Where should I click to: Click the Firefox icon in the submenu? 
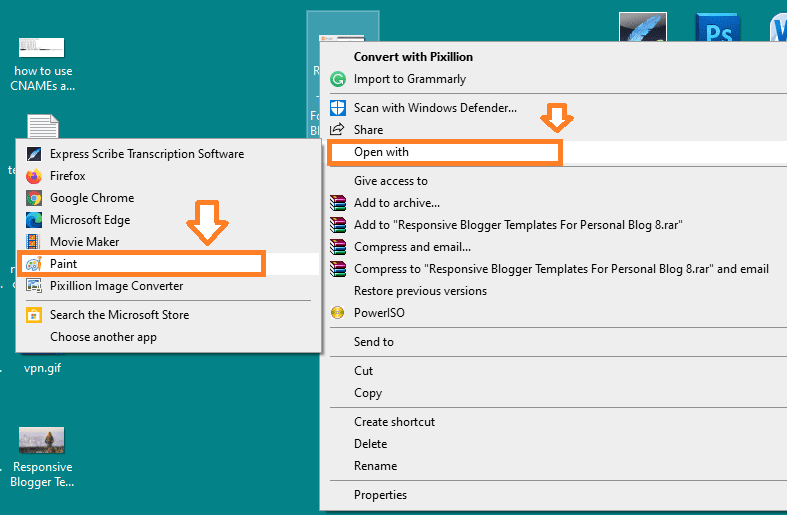coord(34,176)
